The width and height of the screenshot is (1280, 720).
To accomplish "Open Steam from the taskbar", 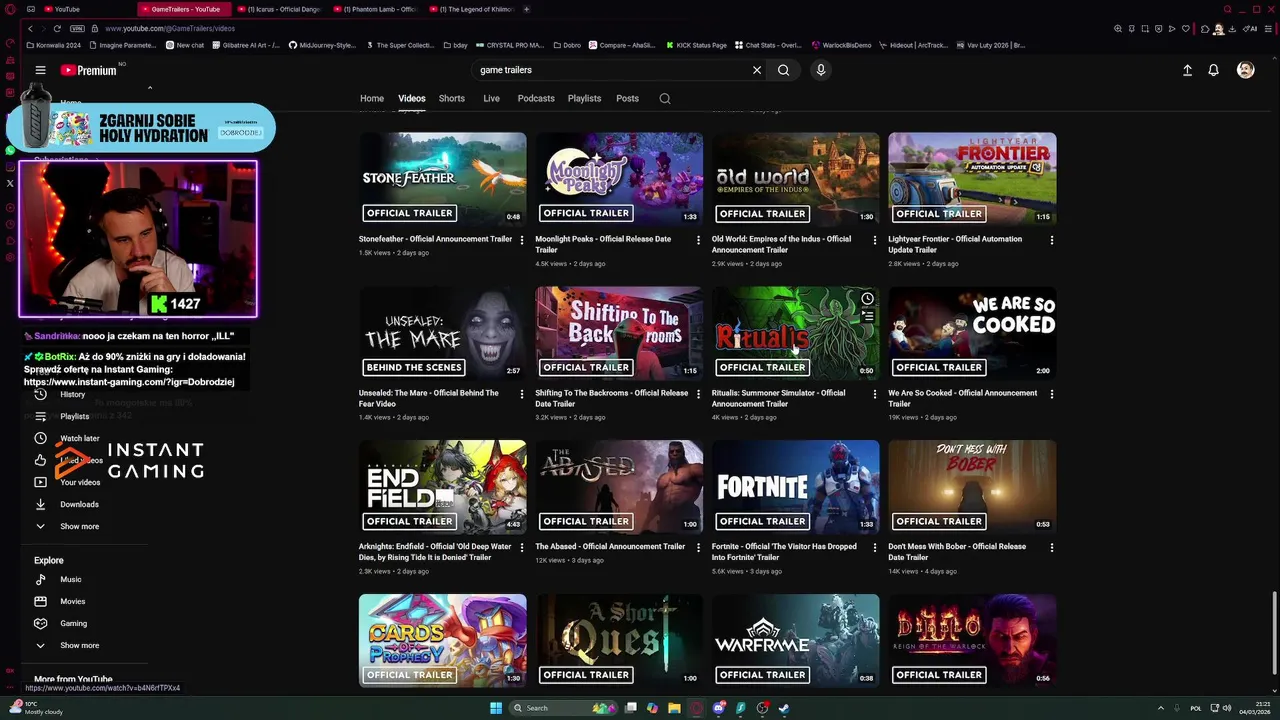I will click(x=784, y=708).
